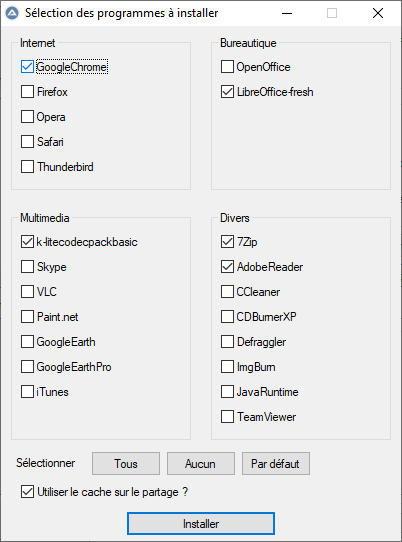
Task: Enable the Firefox checkbox
Action: 27,92
